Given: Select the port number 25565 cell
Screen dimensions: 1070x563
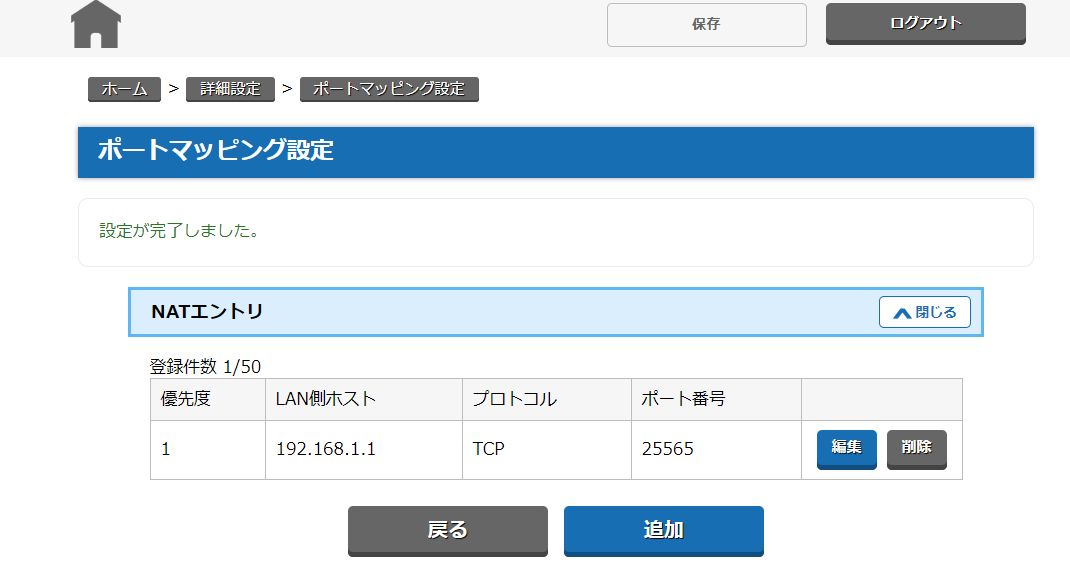Looking at the screenshot, I should click(x=716, y=450).
